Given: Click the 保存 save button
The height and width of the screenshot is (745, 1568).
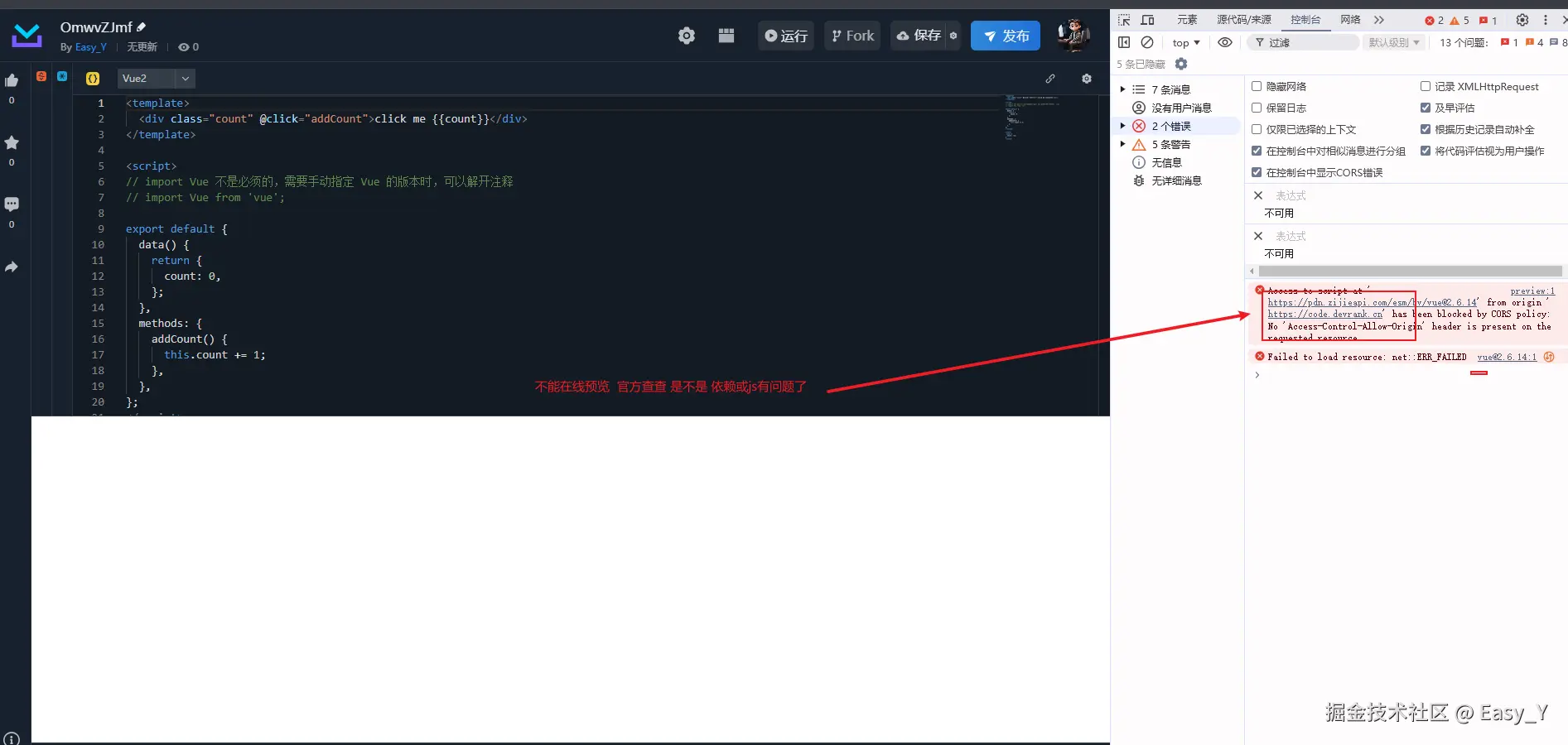Looking at the screenshot, I should [x=919, y=36].
